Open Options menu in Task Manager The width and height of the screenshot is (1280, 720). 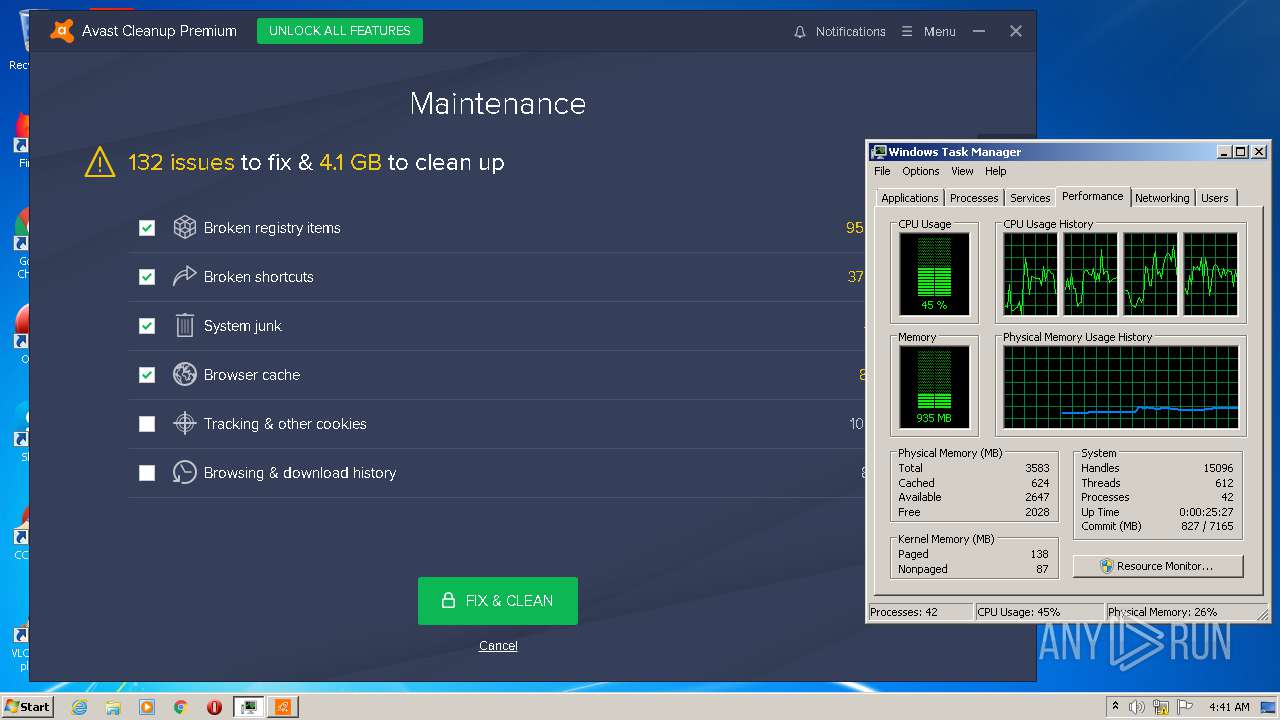921,171
